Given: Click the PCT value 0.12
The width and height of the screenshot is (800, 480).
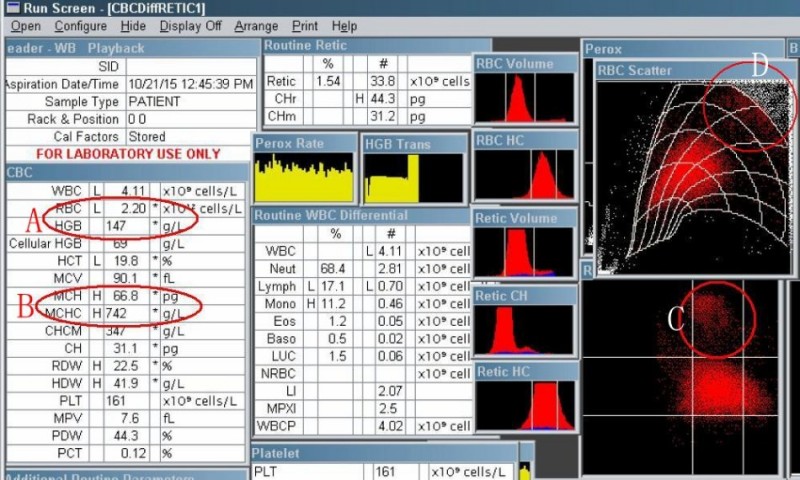Looking at the screenshot, I should point(134,453).
